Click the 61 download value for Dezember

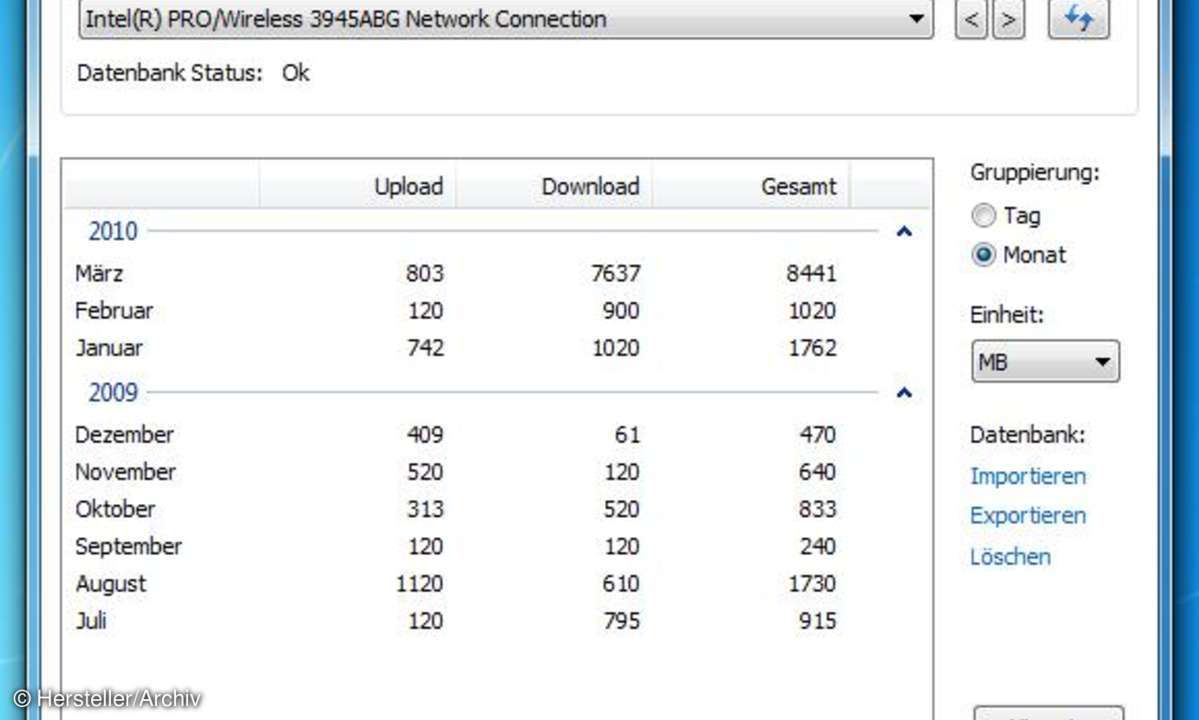coord(627,434)
